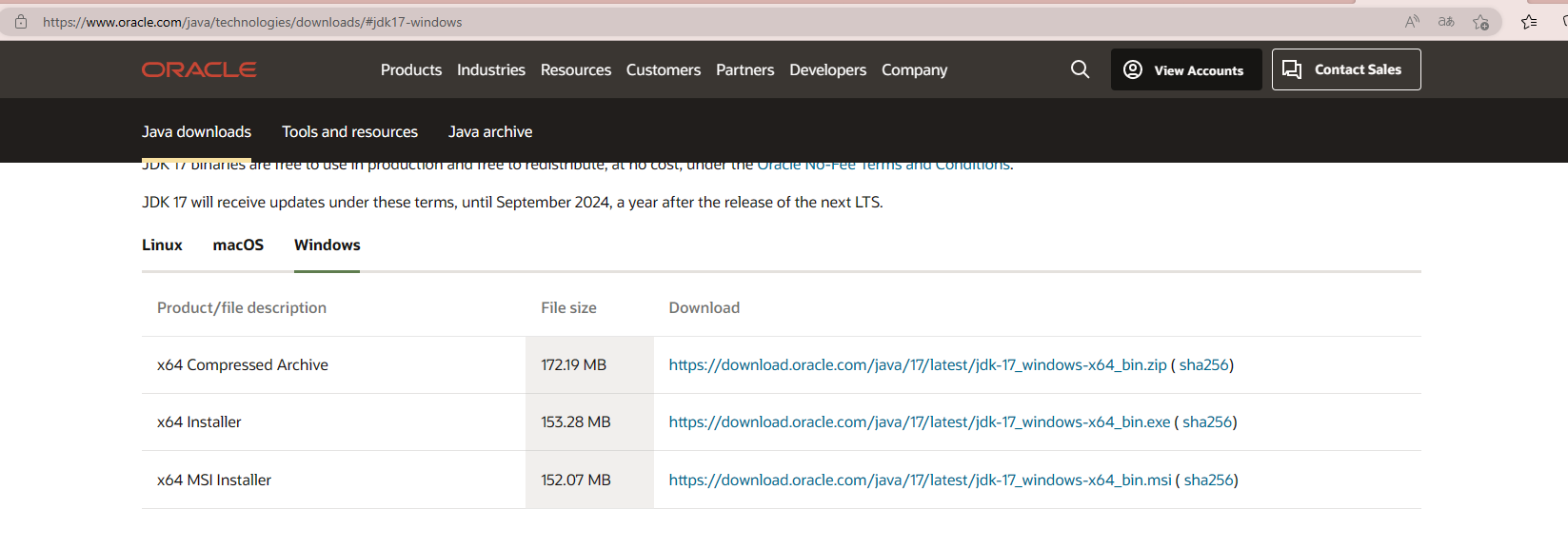Click the File size column header
The width and height of the screenshot is (1568, 549).
569,307
